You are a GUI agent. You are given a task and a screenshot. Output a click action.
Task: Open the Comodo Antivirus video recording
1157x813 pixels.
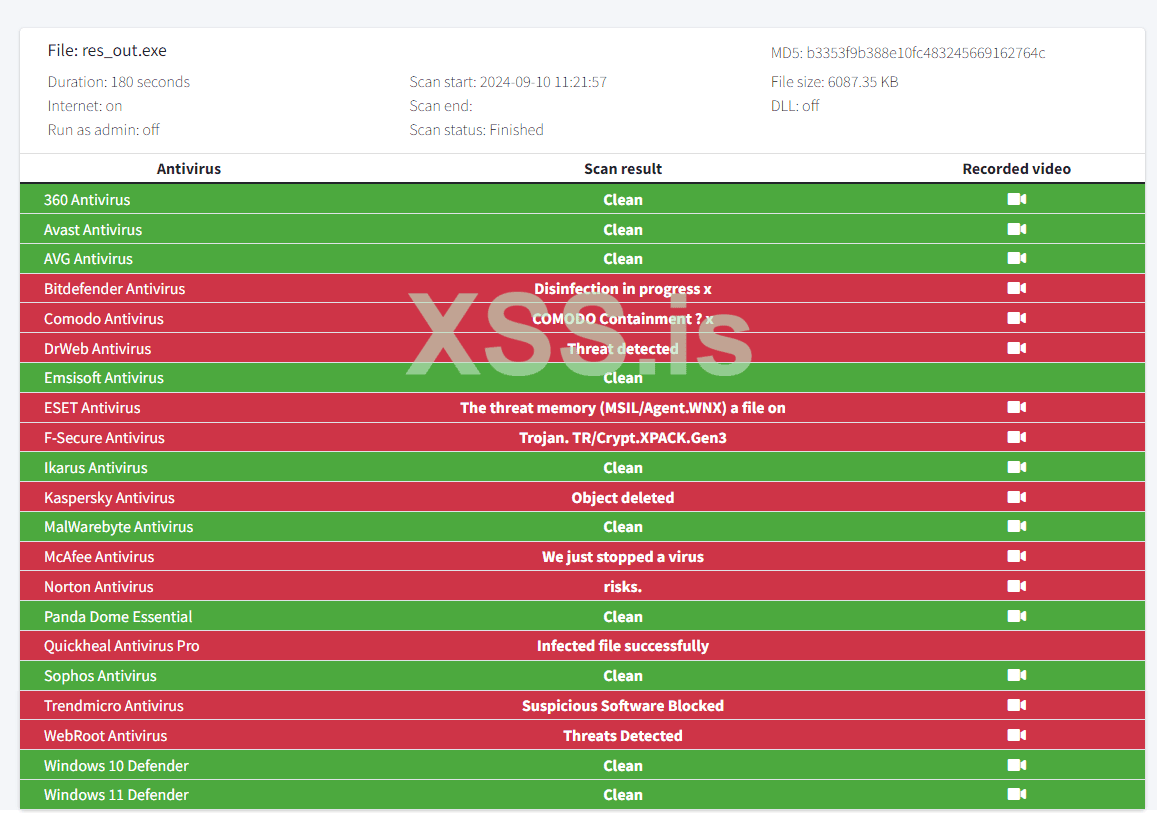1016,318
